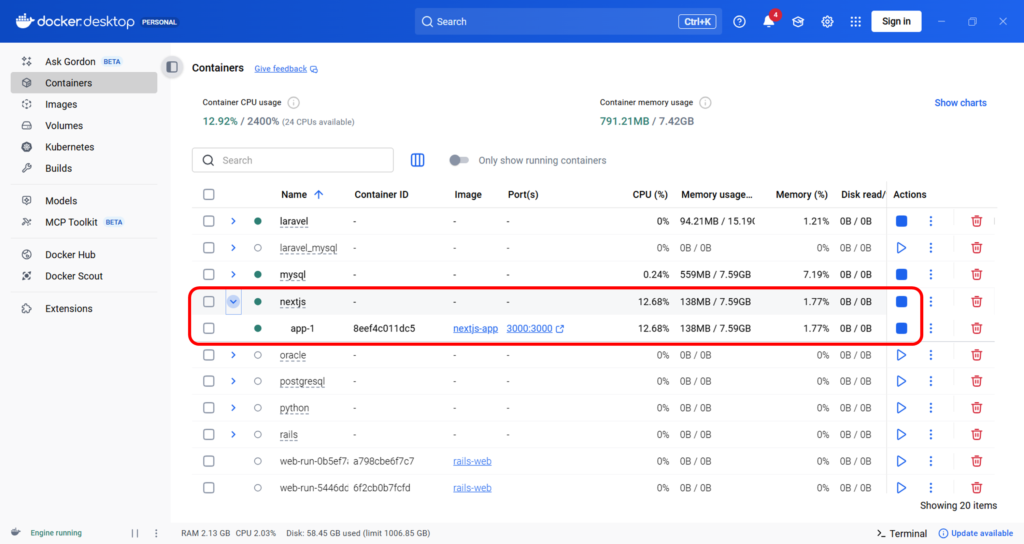
Task: Open more actions for nextjs
Action: click(931, 301)
